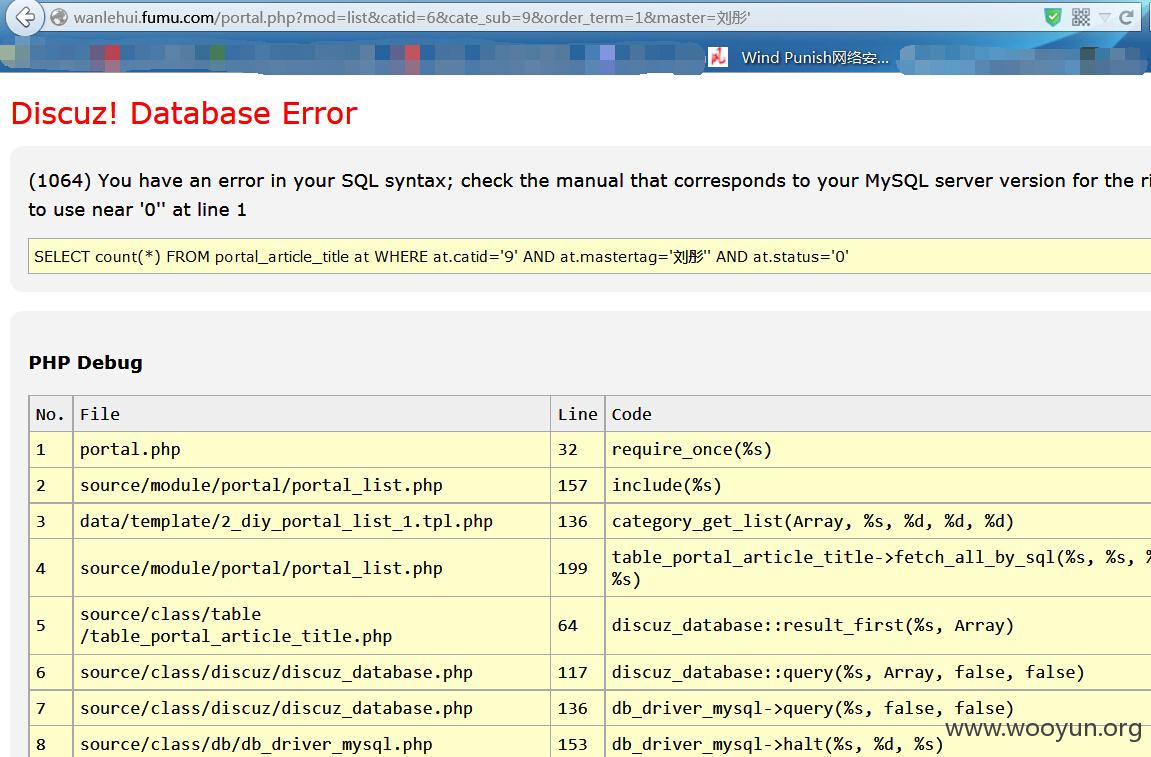Select category_get_list code cell
Image resolution: width=1151 pixels, height=757 pixels.
pyautogui.click(x=878, y=521)
